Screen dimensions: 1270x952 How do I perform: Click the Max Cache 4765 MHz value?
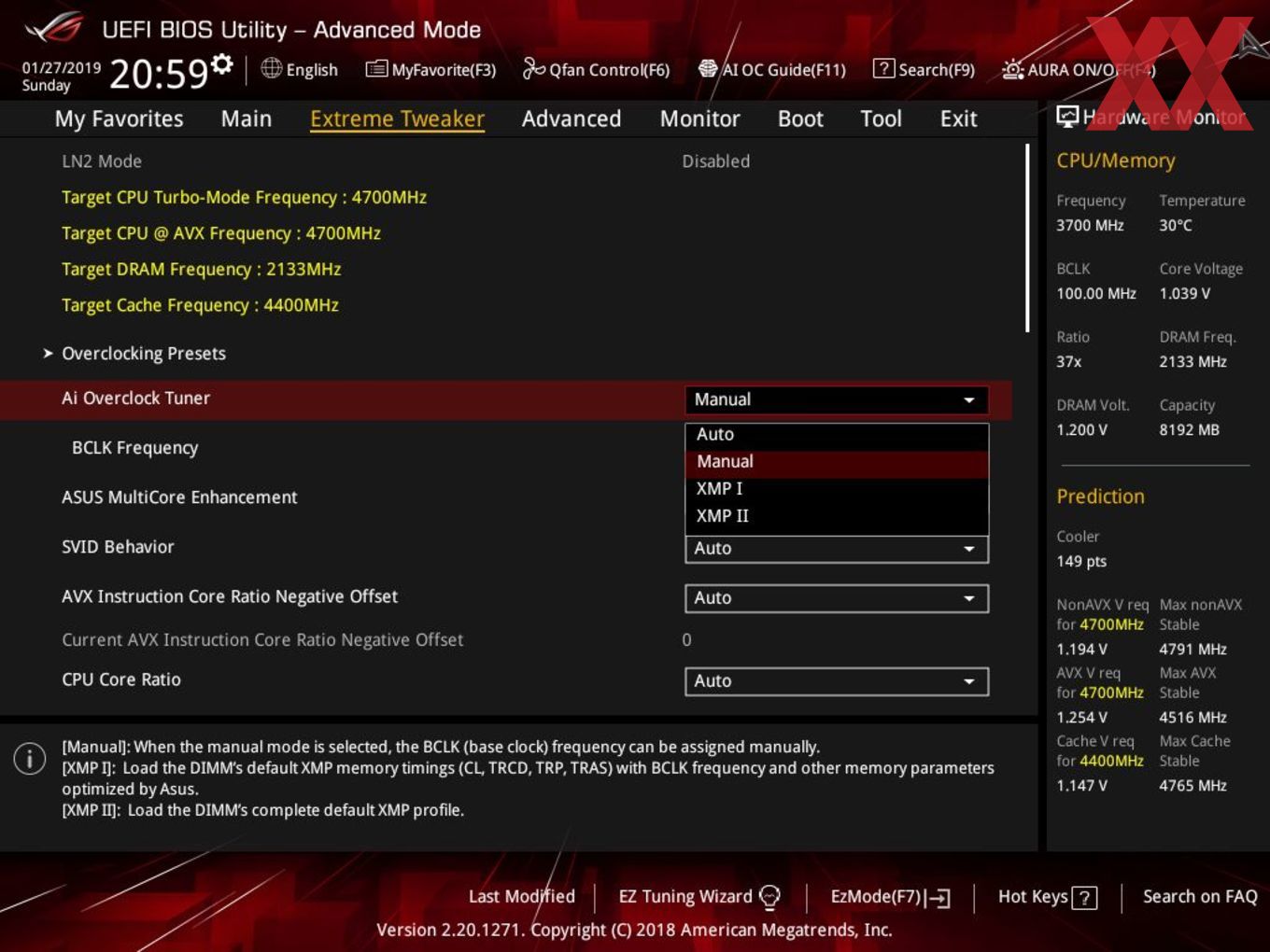tap(1192, 785)
